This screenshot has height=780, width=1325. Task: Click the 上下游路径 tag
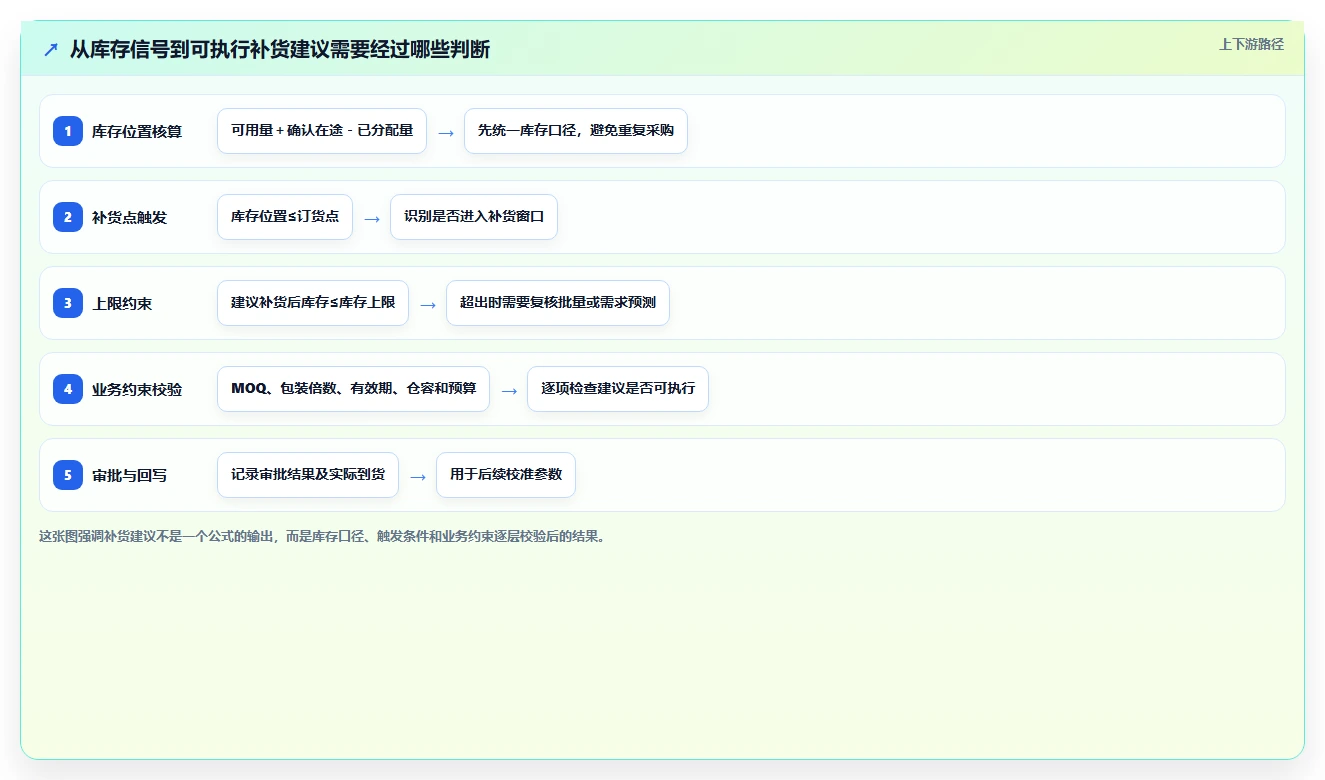1251,45
